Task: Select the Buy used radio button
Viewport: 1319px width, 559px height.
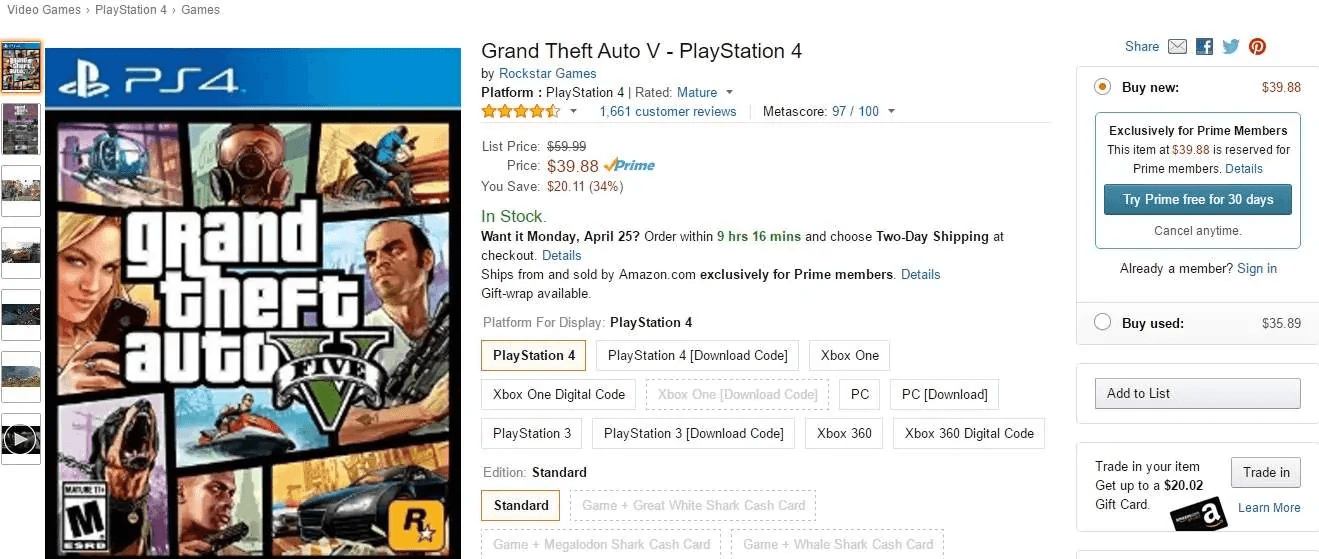Action: click(x=1102, y=322)
